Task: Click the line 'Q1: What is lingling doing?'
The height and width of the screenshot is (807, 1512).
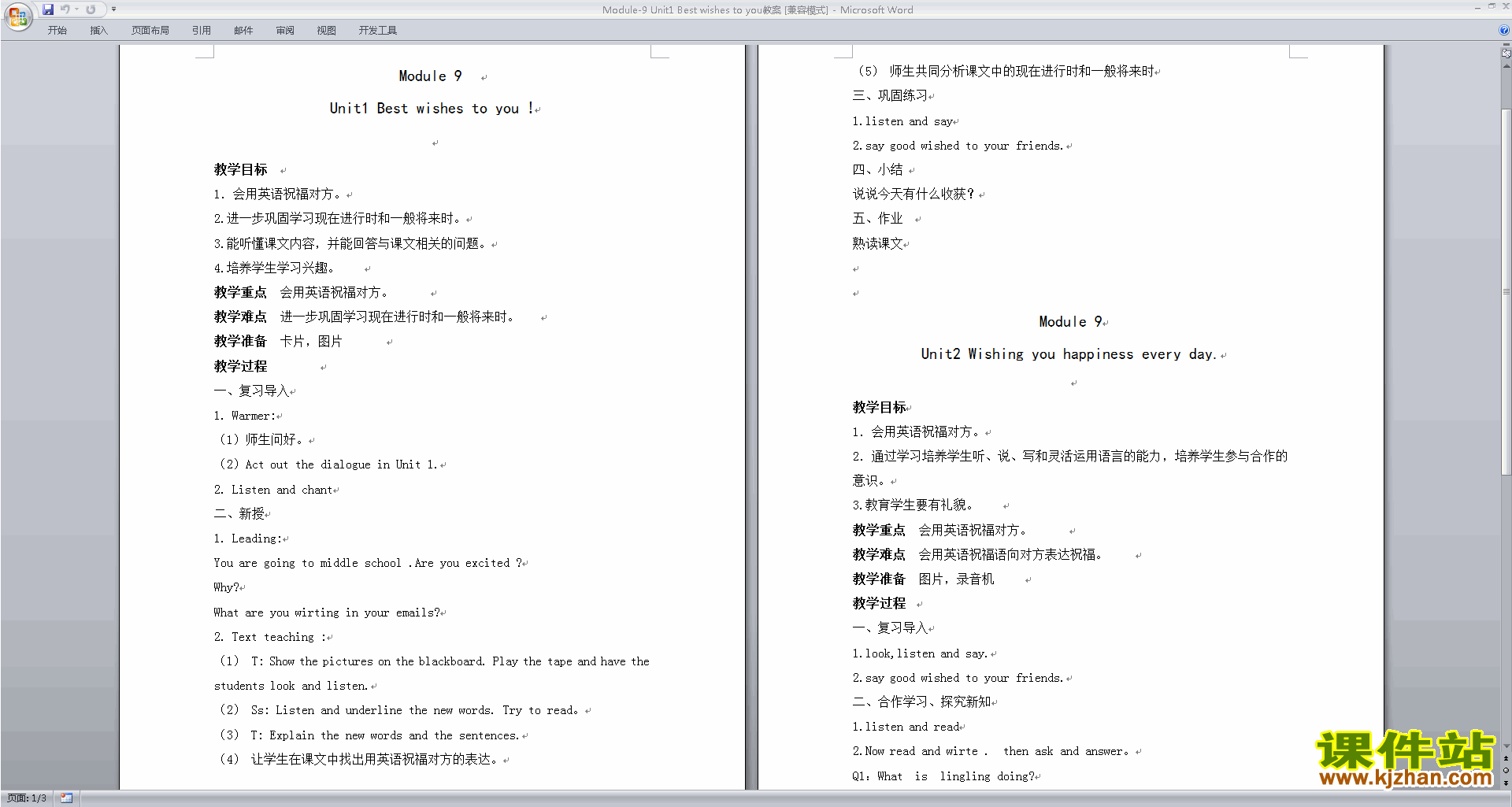Action: pyautogui.click(x=944, y=776)
